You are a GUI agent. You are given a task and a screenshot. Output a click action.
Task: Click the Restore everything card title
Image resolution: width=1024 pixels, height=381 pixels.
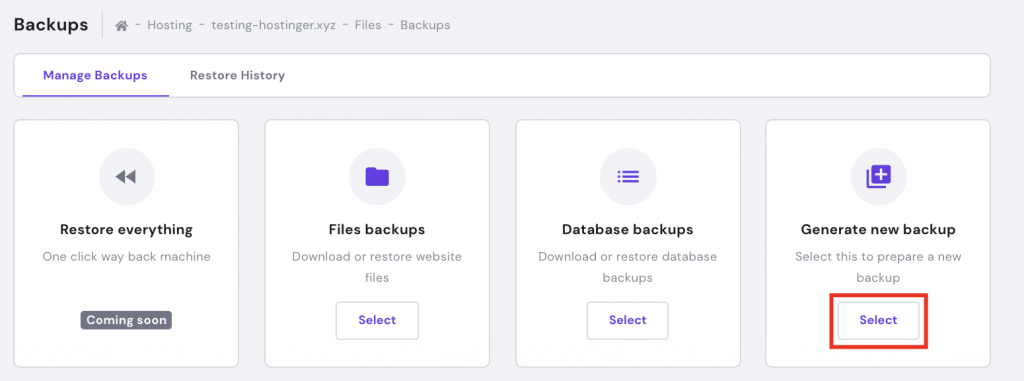click(126, 229)
